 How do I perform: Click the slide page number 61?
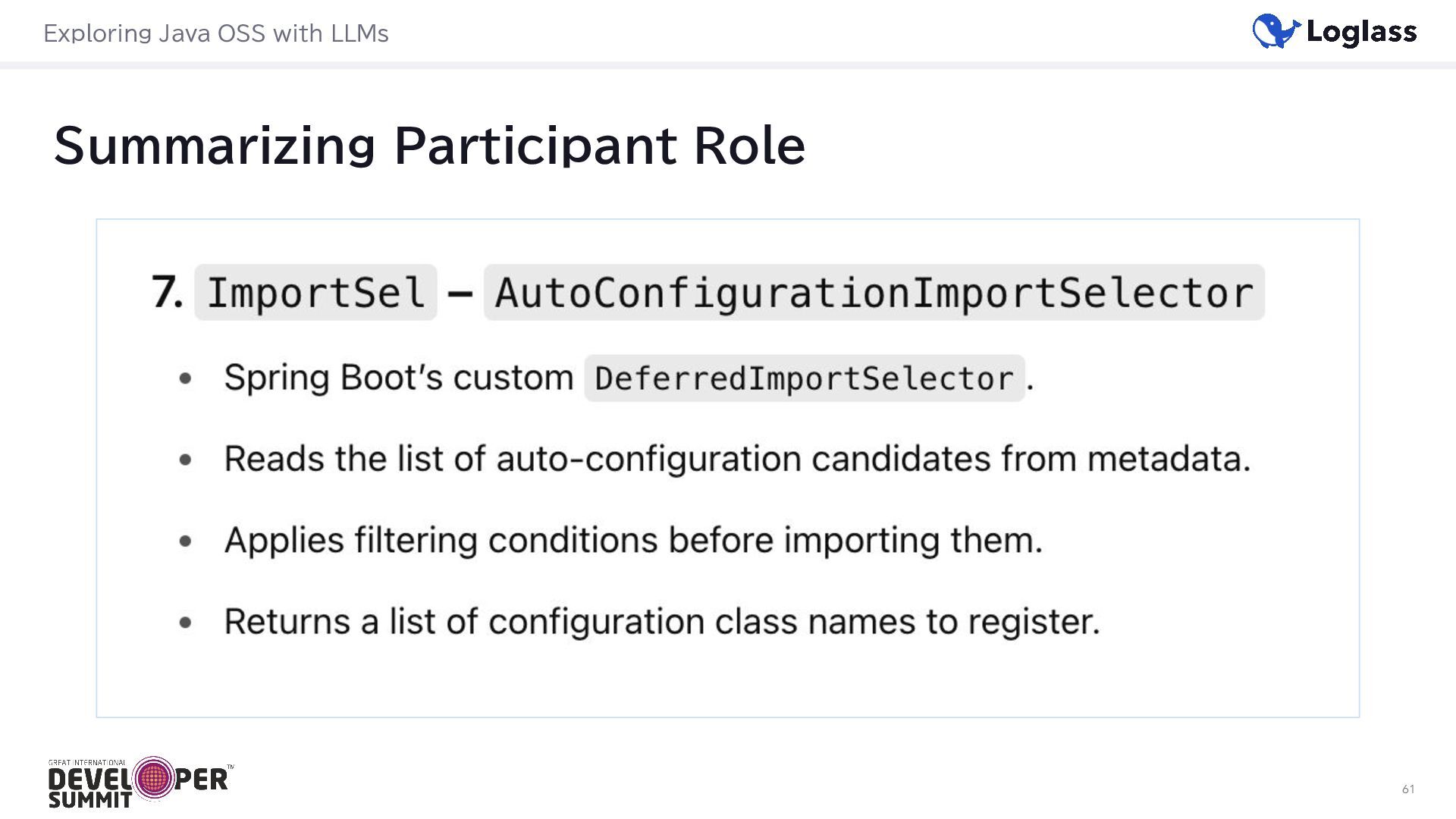[x=1407, y=789]
